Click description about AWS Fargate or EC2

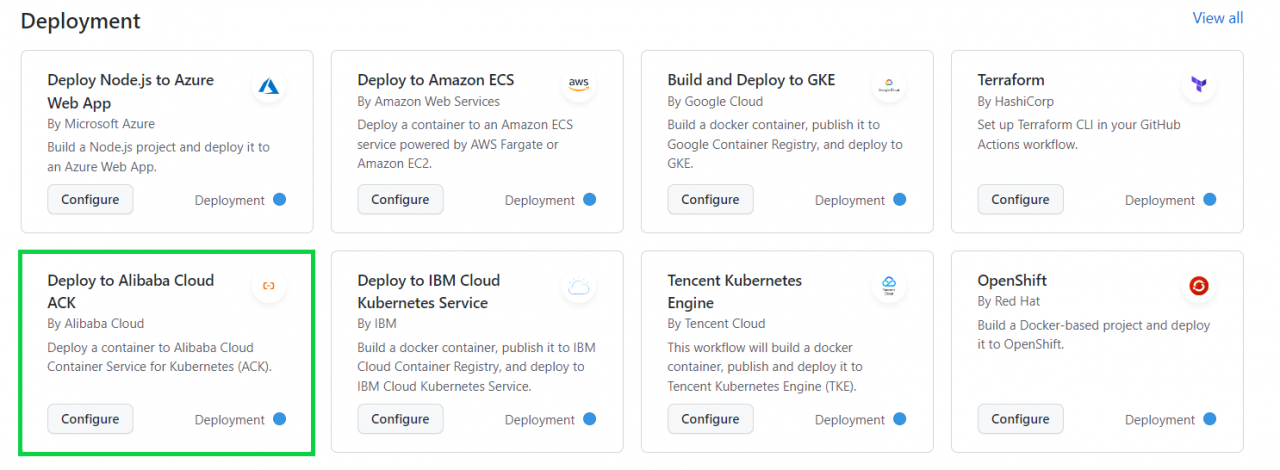pos(465,144)
